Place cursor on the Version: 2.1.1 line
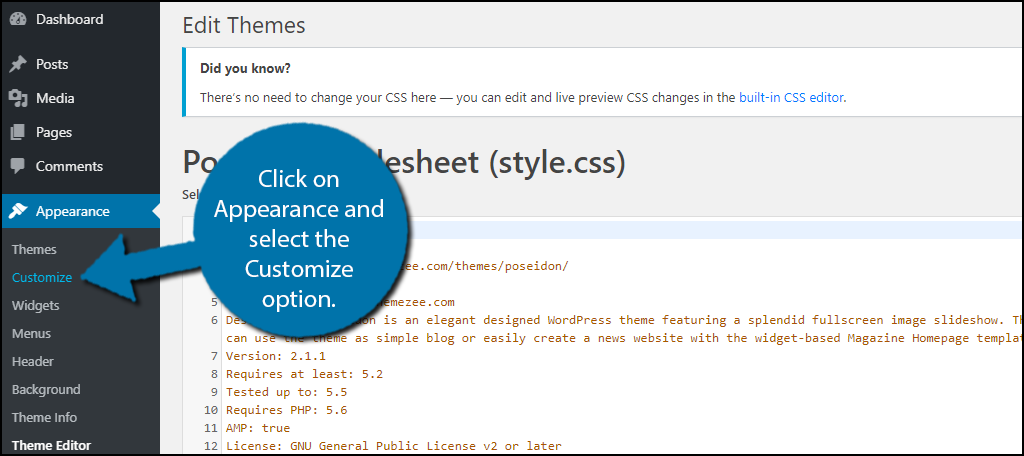This screenshot has width=1024, height=456. click(x=264, y=356)
